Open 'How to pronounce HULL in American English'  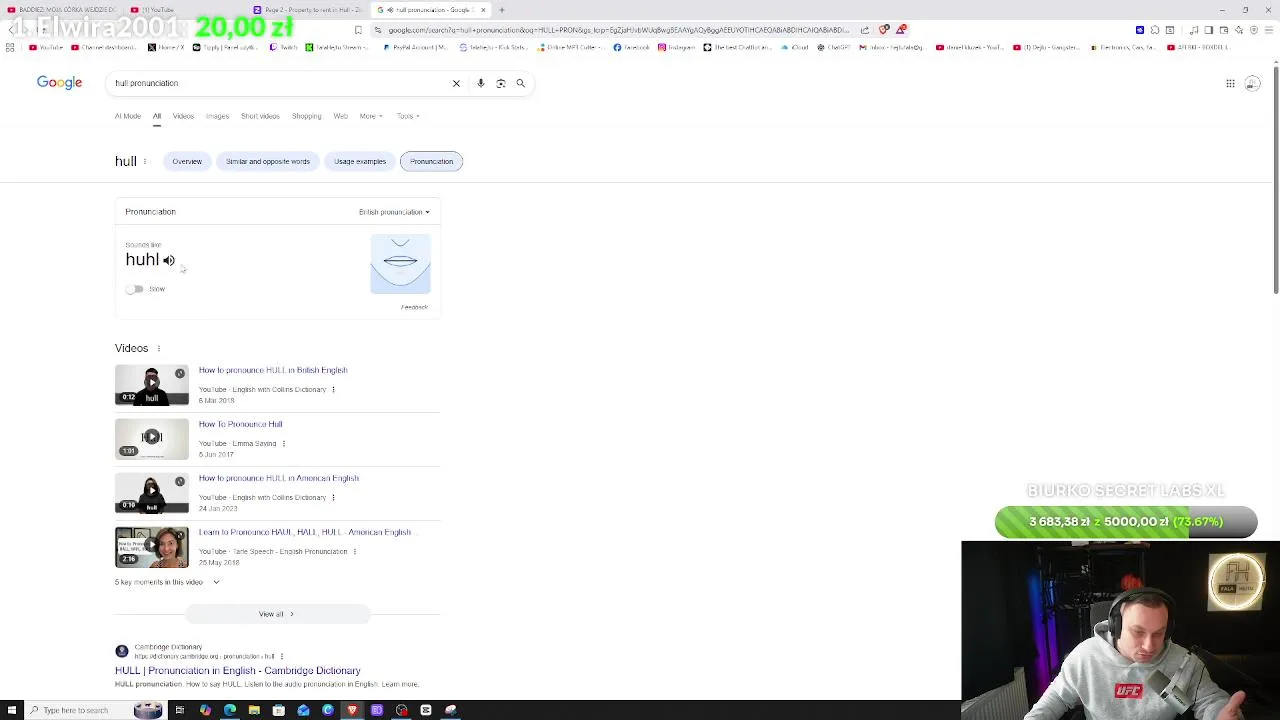[278, 478]
